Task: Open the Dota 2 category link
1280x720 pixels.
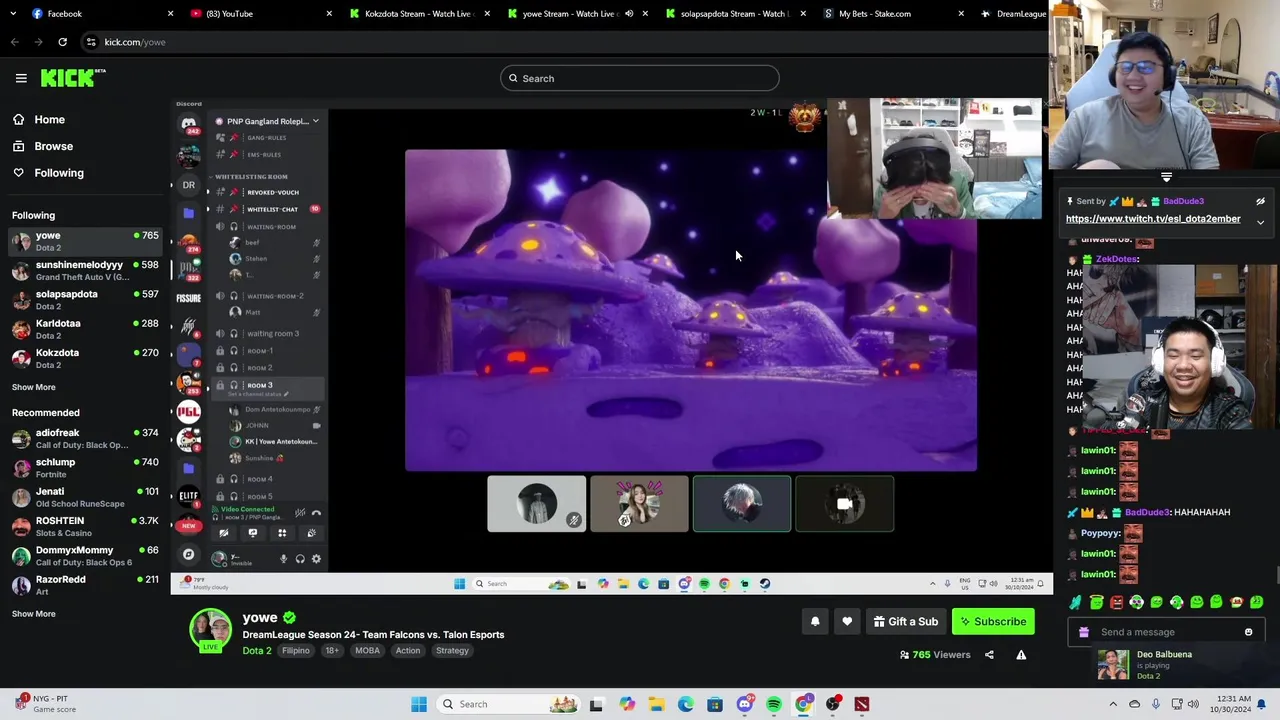Action: pyautogui.click(x=256, y=651)
